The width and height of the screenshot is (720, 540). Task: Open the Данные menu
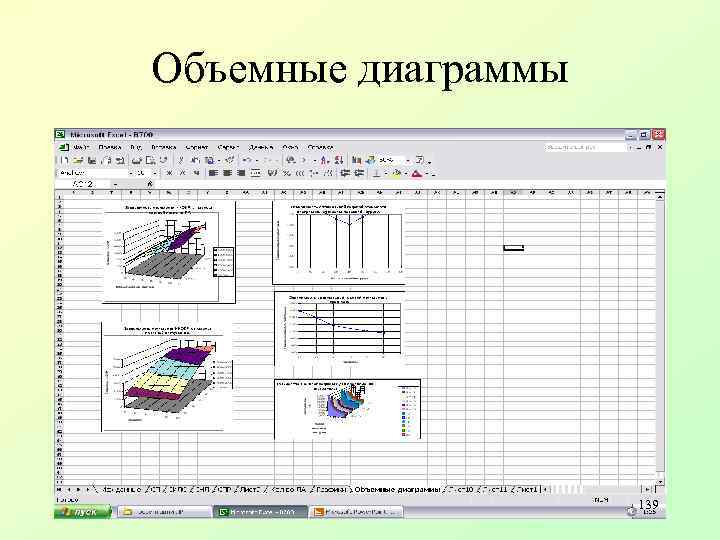click(260, 147)
